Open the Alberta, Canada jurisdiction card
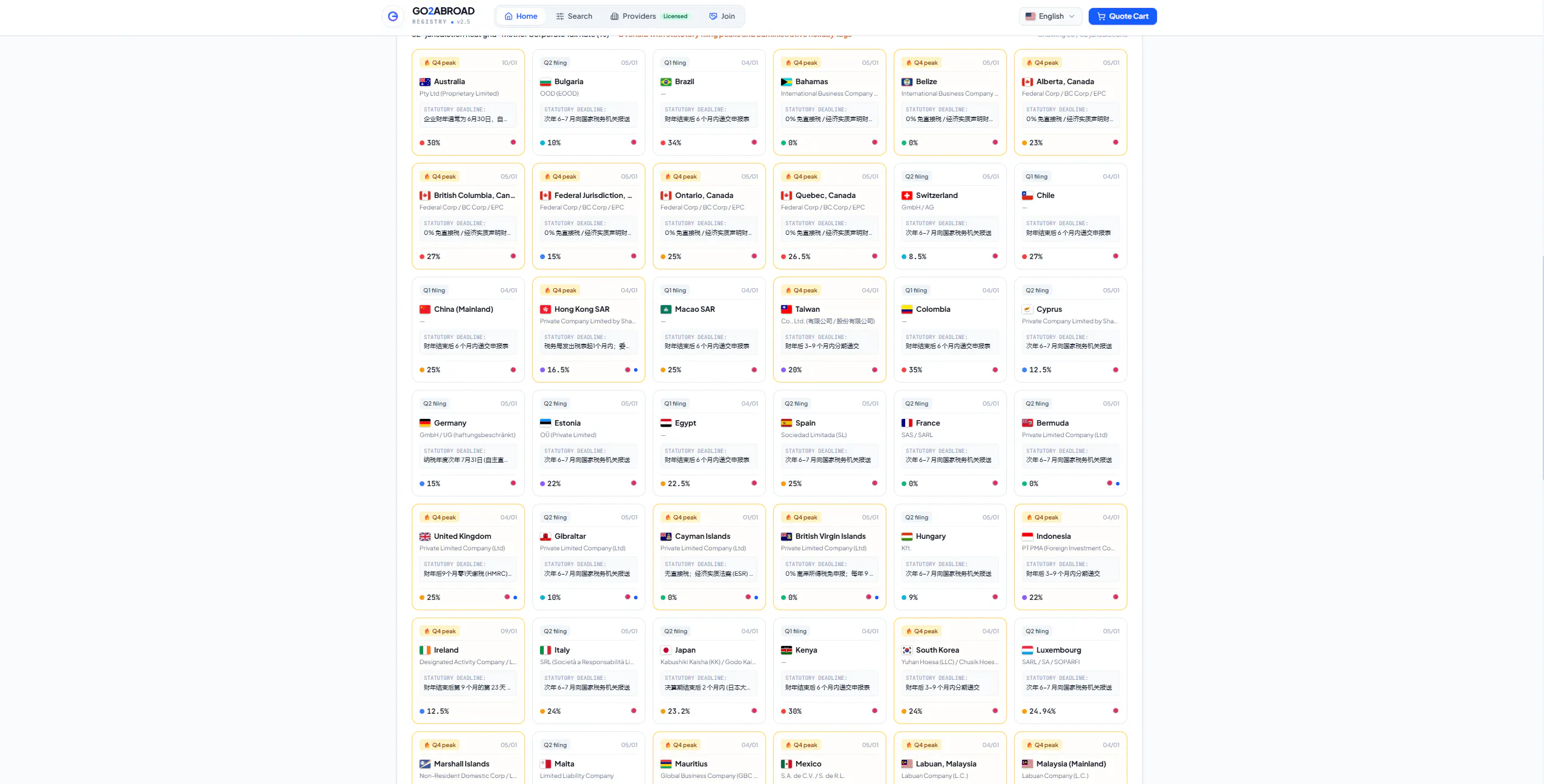Image resolution: width=1544 pixels, height=784 pixels. (x=1071, y=102)
